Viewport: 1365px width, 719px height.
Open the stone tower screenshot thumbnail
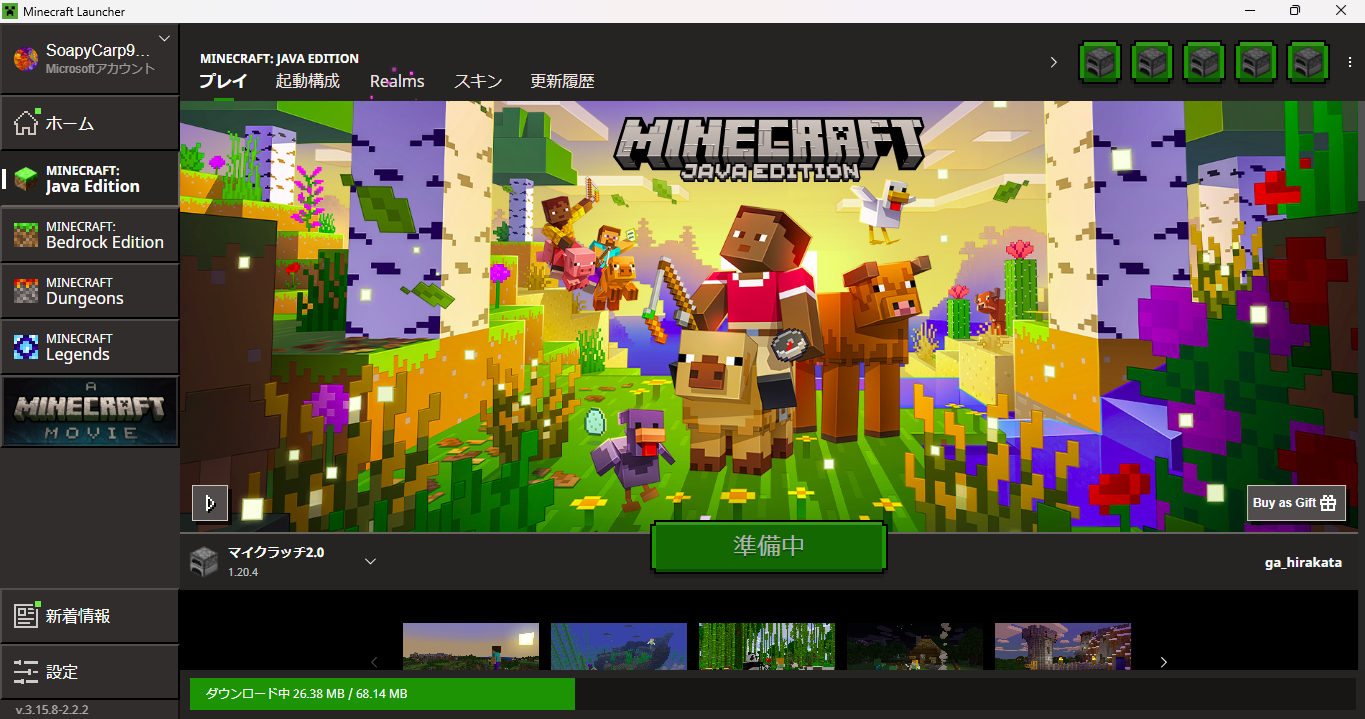coord(1063,646)
